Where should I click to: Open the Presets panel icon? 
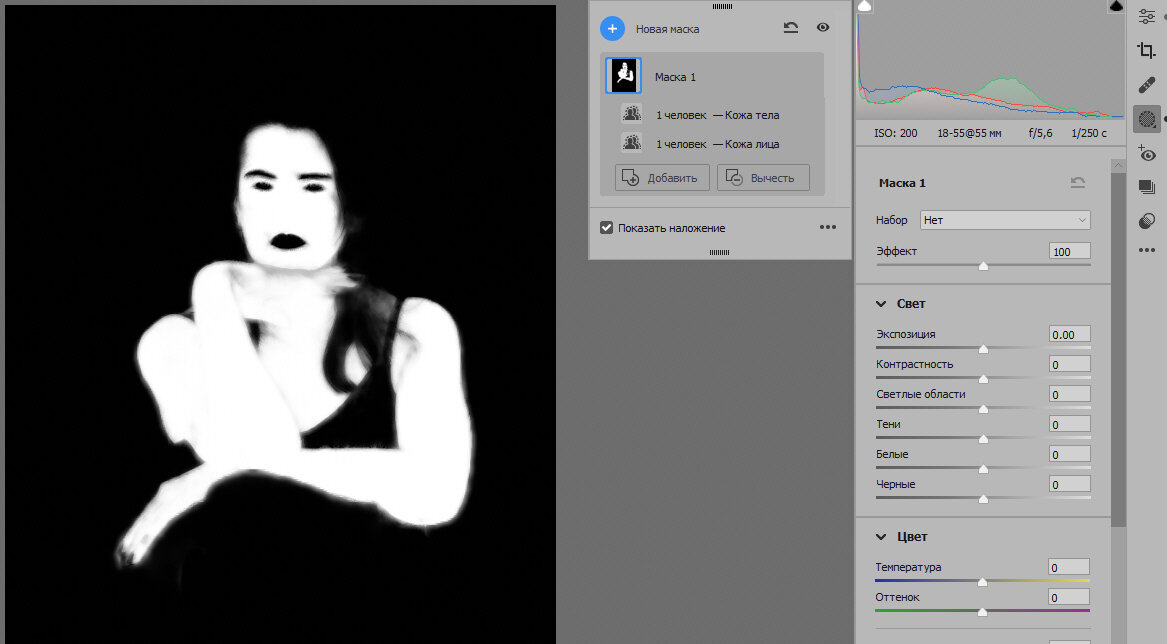(x=1147, y=221)
